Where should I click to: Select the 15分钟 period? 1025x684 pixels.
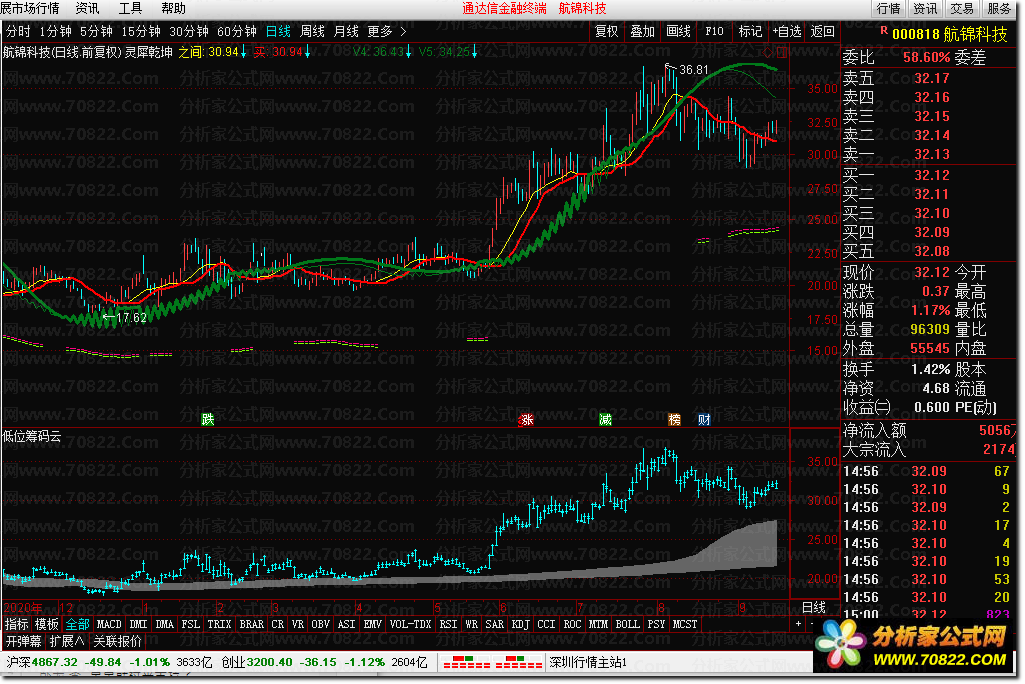click(141, 31)
